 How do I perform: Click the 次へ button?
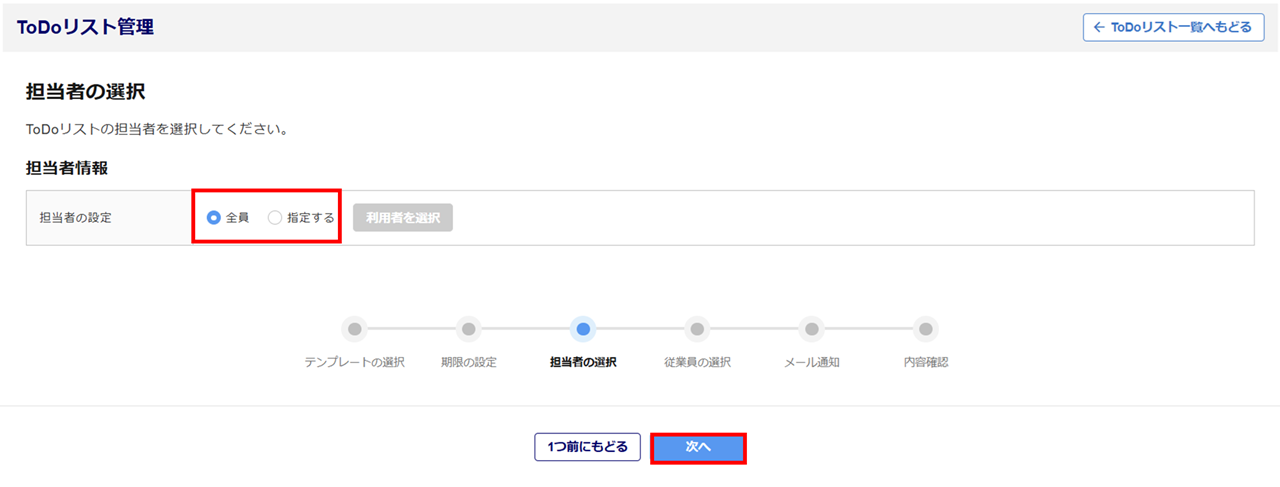(698, 448)
